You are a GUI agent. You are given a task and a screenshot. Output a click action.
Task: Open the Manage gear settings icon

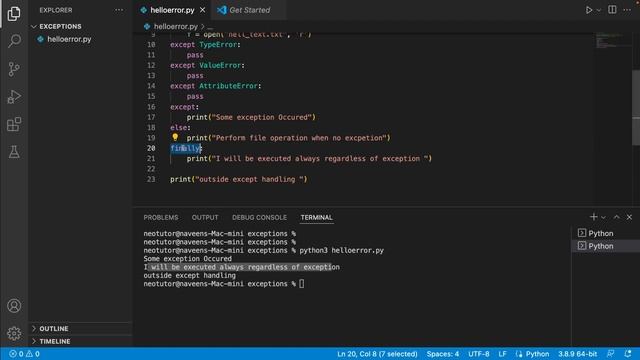[14, 333]
